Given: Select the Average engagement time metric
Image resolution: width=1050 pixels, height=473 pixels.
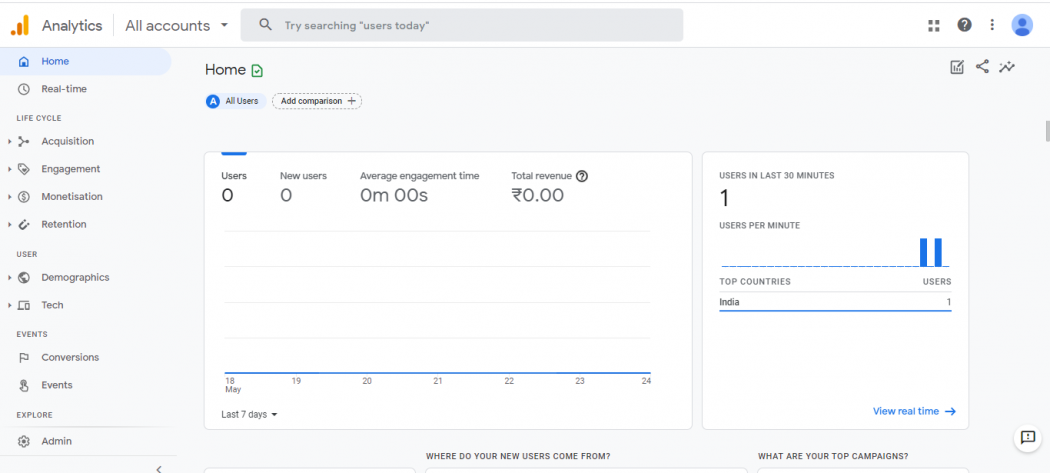Looking at the screenshot, I should pos(419,186).
